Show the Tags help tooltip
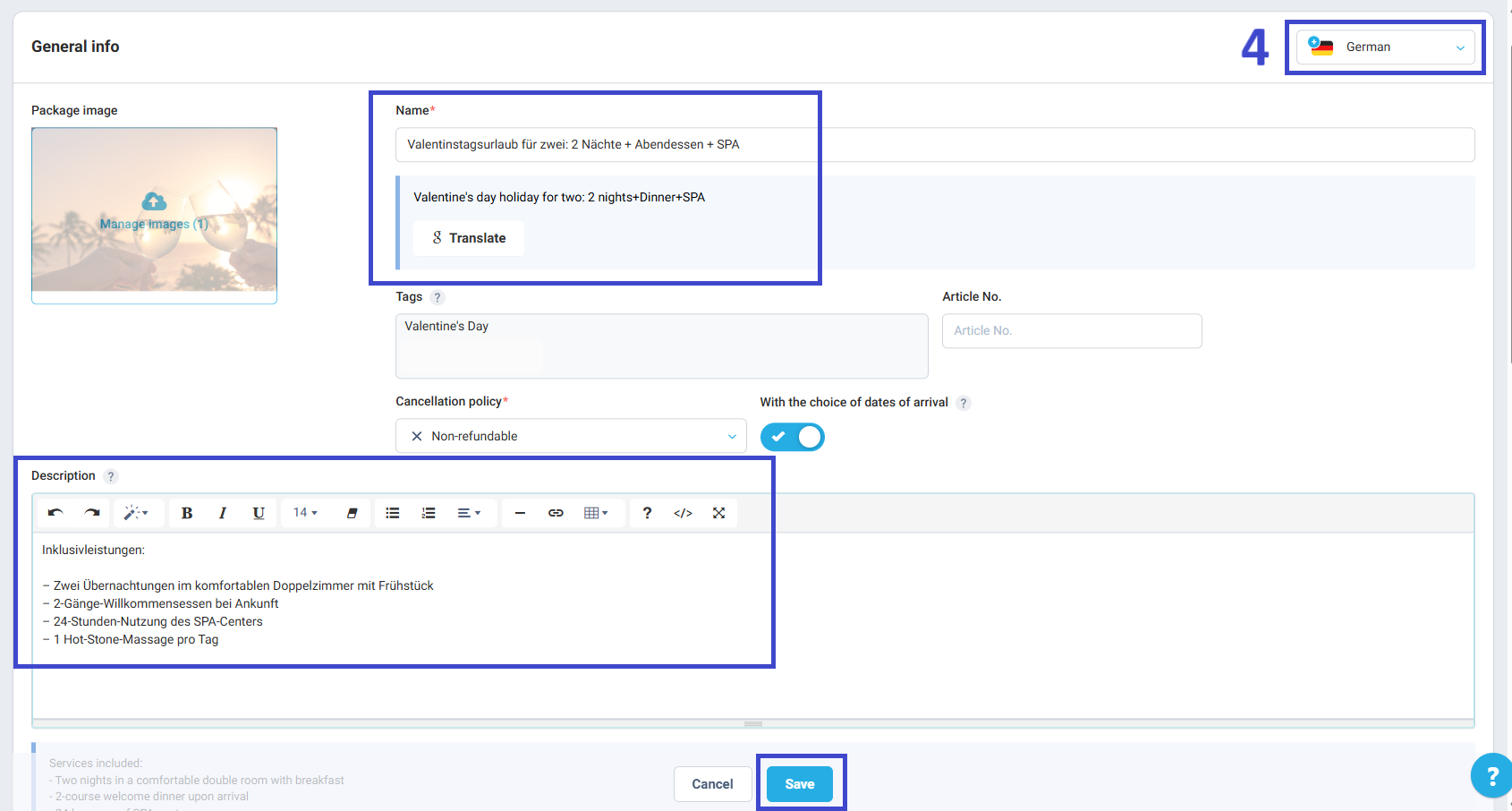Viewport: 1512px width, 811px height. pos(437,297)
